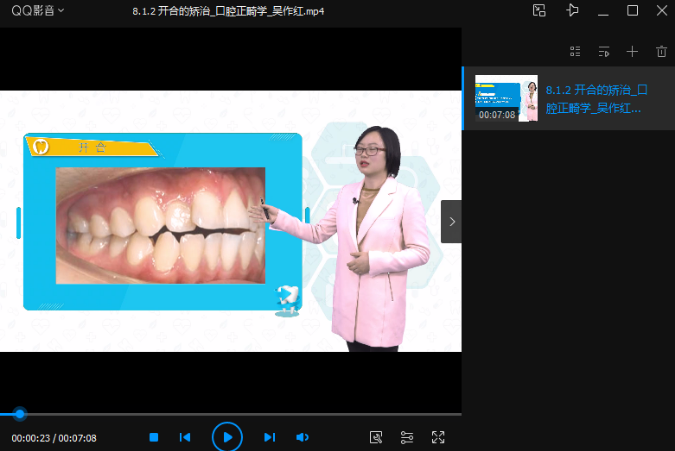
Task: Mute the audio using the speaker icon
Action: (302, 437)
